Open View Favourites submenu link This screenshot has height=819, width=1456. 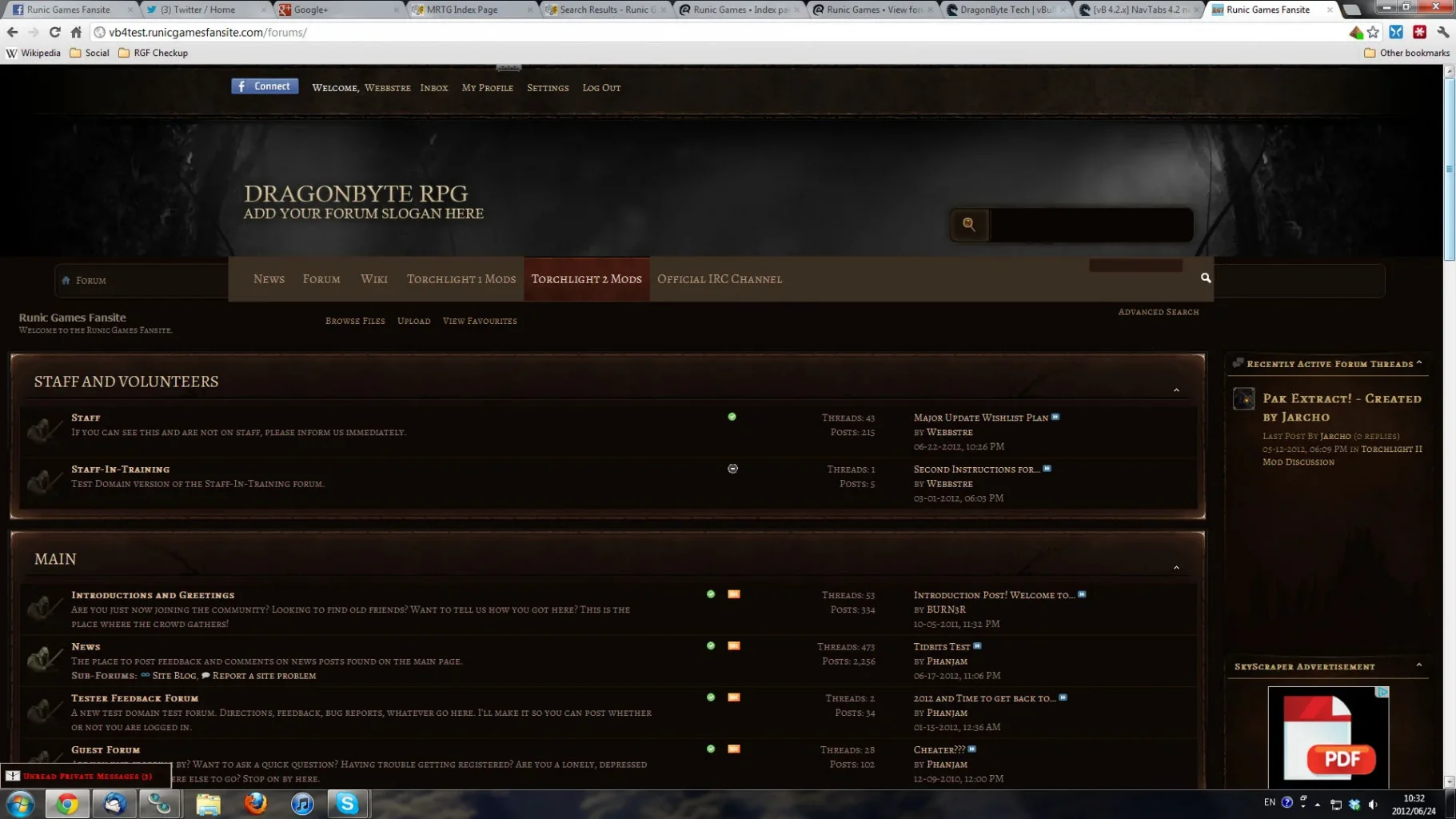[480, 321]
